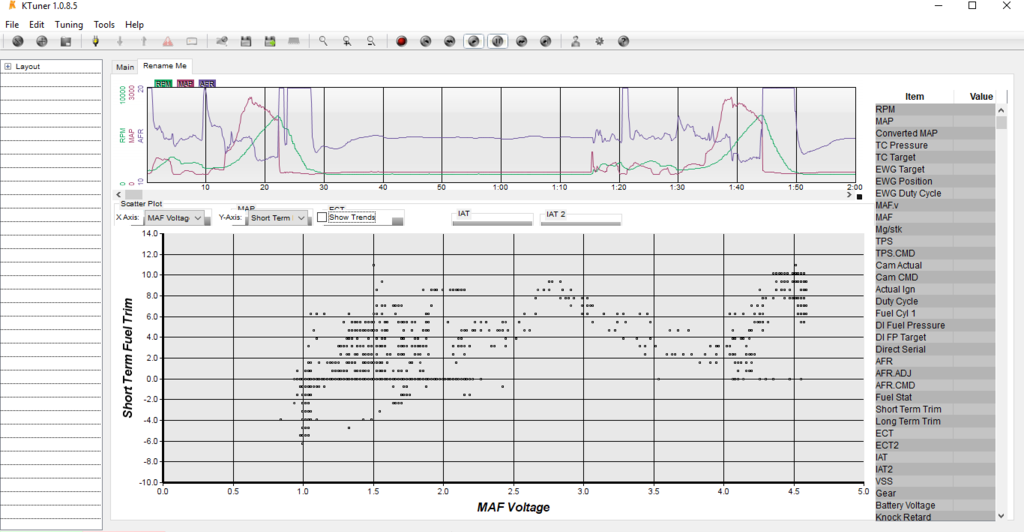Click the rewind double-arrow playback icon
Screen dimensions: 1024x532
coord(449,41)
